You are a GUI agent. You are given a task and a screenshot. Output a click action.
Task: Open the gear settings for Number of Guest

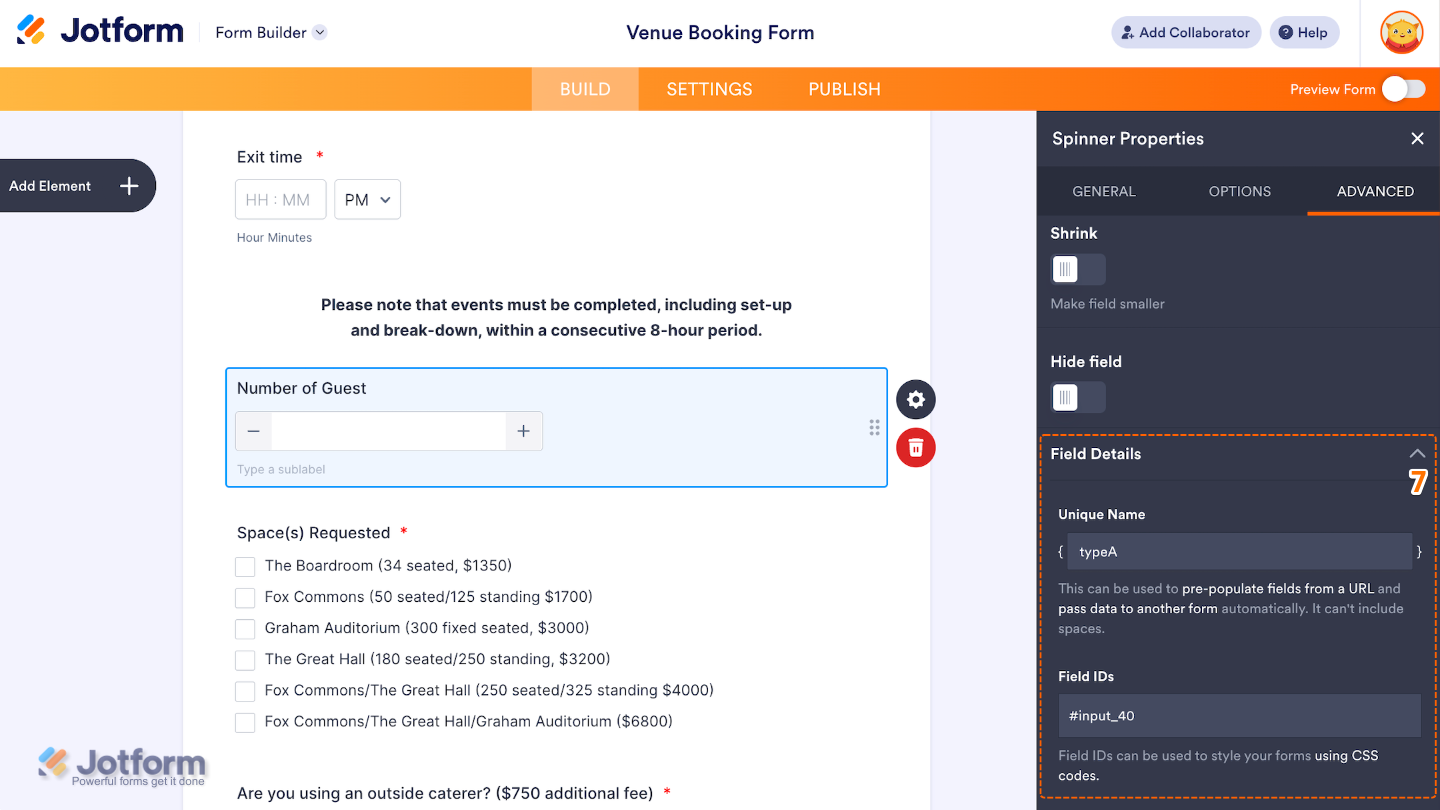(x=916, y=400)
